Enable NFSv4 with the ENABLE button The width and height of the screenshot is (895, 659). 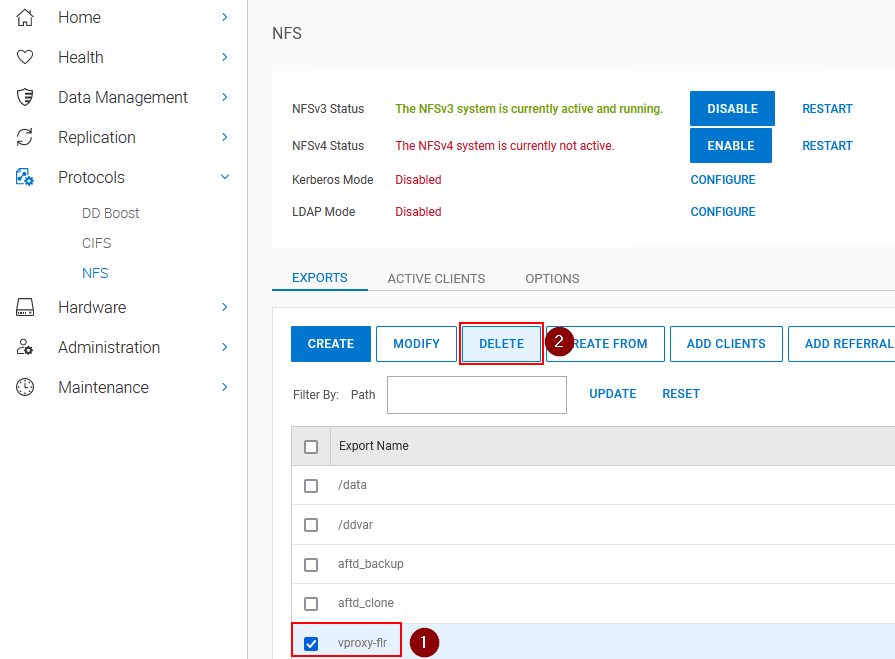point(731,145)
